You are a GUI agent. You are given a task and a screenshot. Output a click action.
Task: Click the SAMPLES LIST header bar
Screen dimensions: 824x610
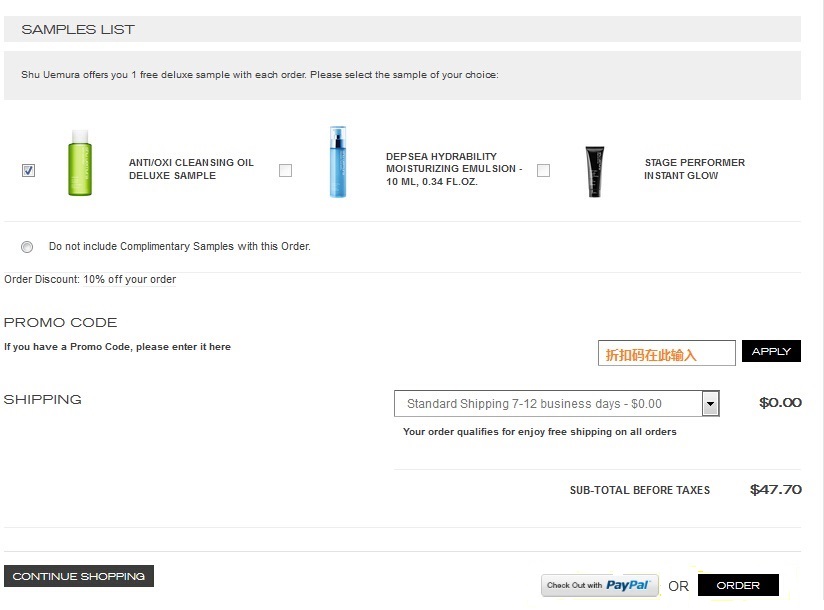pos(402,29)
